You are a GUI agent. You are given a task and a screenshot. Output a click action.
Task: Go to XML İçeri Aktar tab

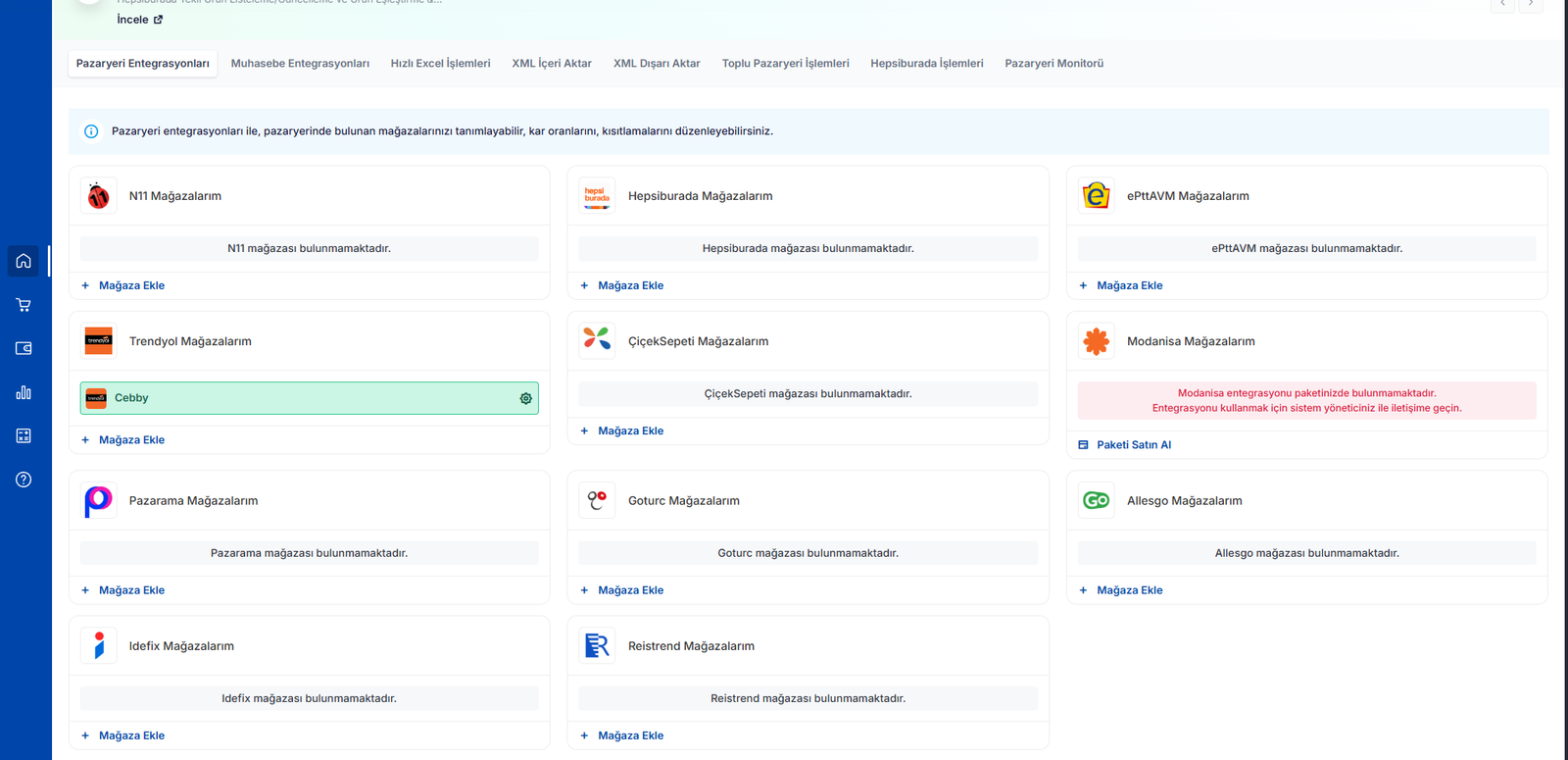pyautogui.click(x=552, y=64)
